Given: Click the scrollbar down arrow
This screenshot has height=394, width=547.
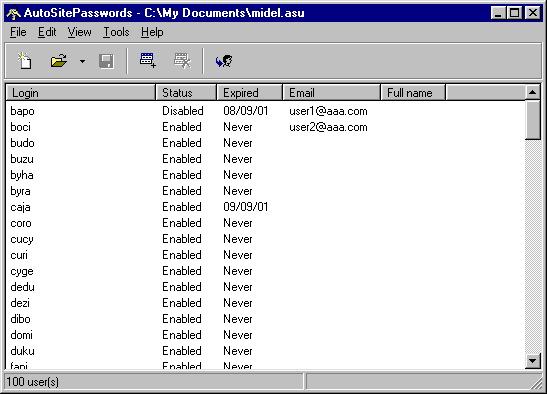Looking at the screenshot, I should (x=533, y=360).
